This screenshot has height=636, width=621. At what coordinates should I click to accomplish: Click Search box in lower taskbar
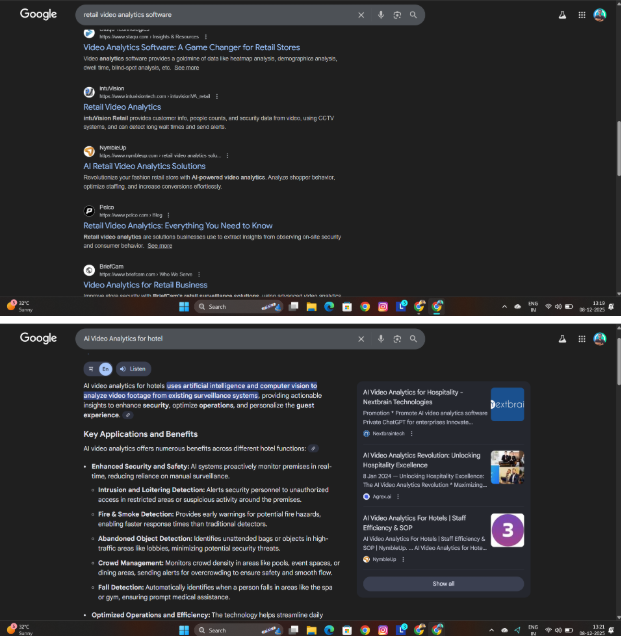click(x=239, y=630)
